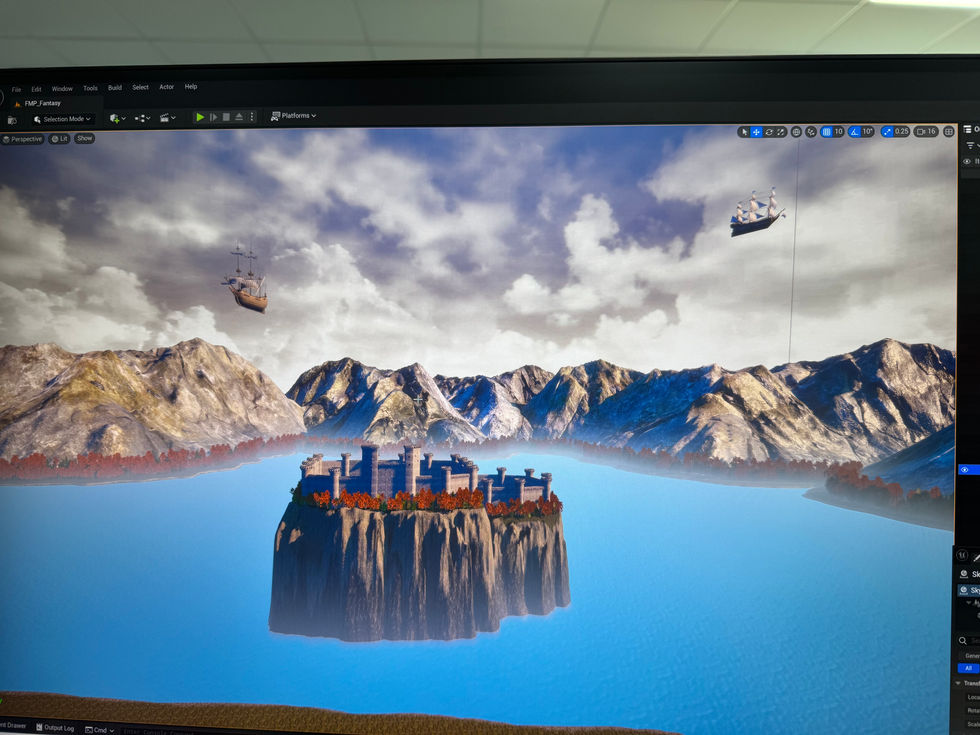Open the Cmd console type dropdown
Image resolution: width=980 pixels, height=735 pixels.
(99, 729)
